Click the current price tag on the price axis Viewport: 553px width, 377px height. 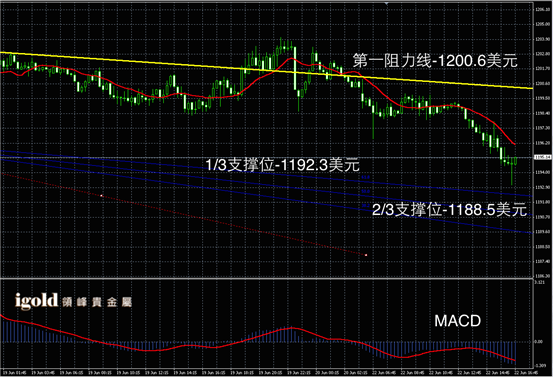point(543,157)
